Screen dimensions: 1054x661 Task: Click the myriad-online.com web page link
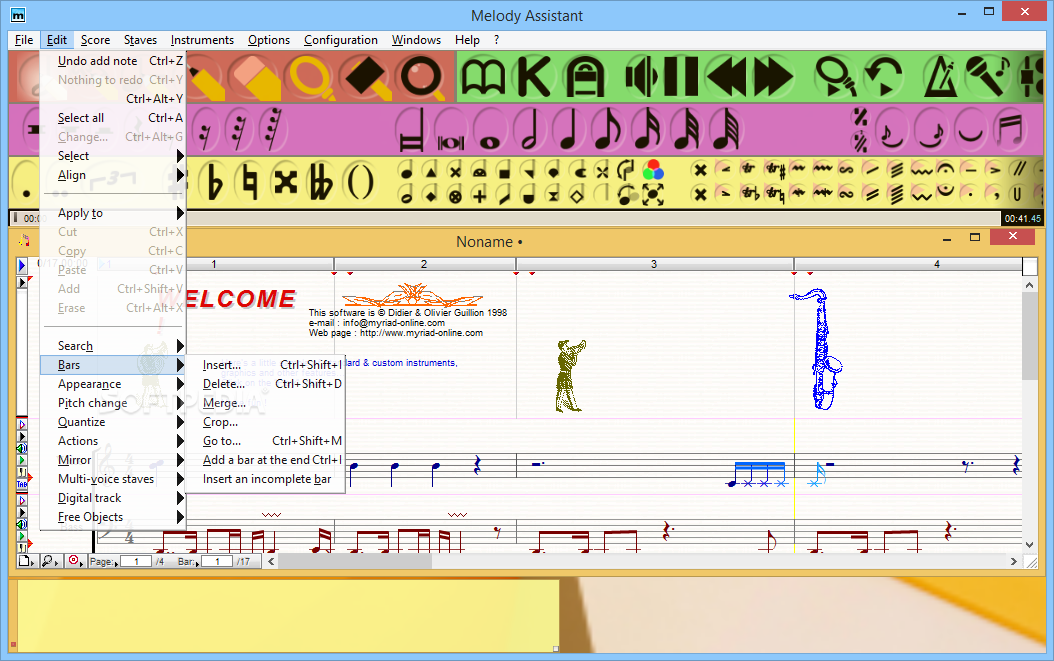click(421, 333)
